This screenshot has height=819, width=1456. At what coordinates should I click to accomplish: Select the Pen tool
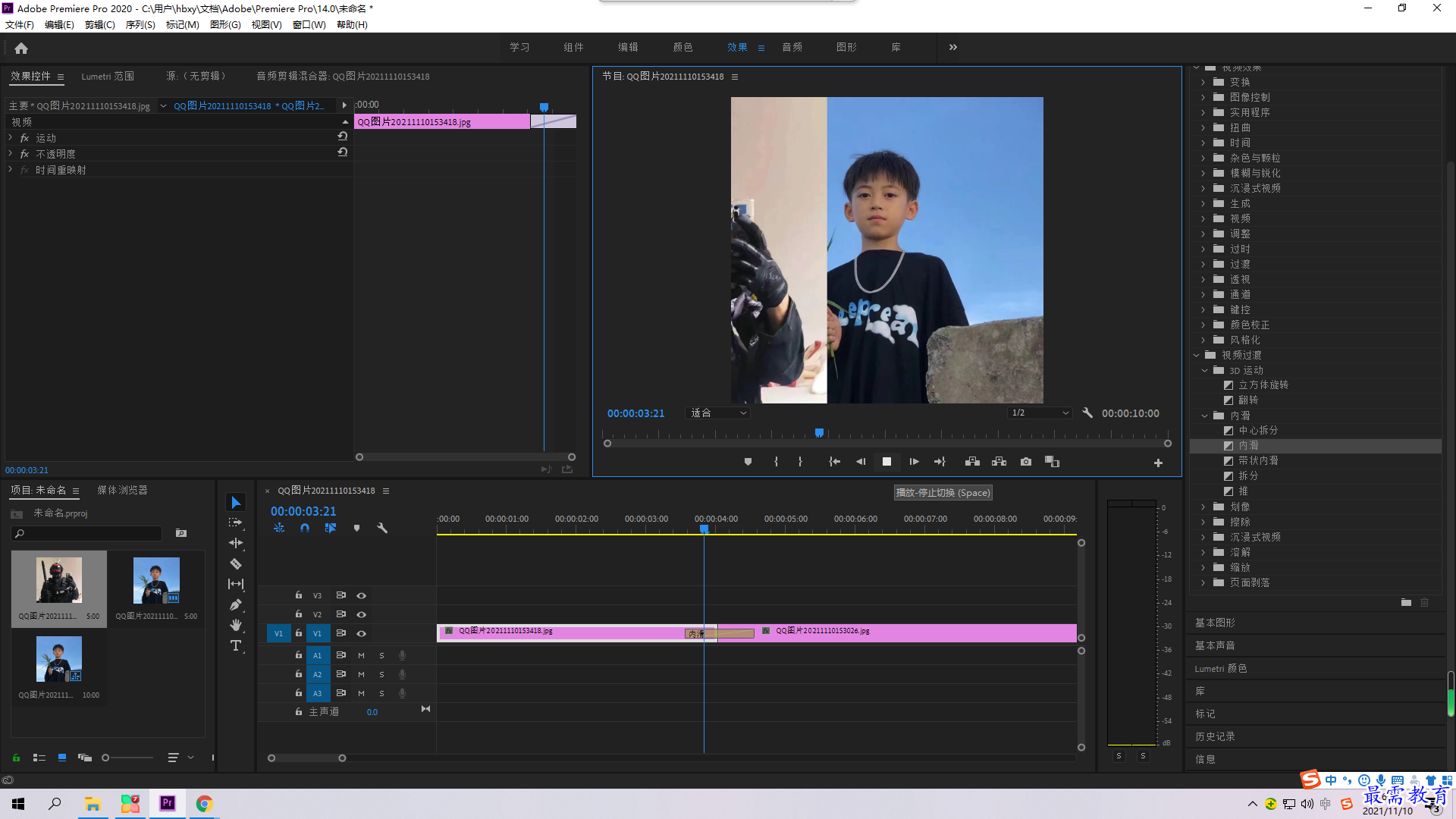click(236, 604)
